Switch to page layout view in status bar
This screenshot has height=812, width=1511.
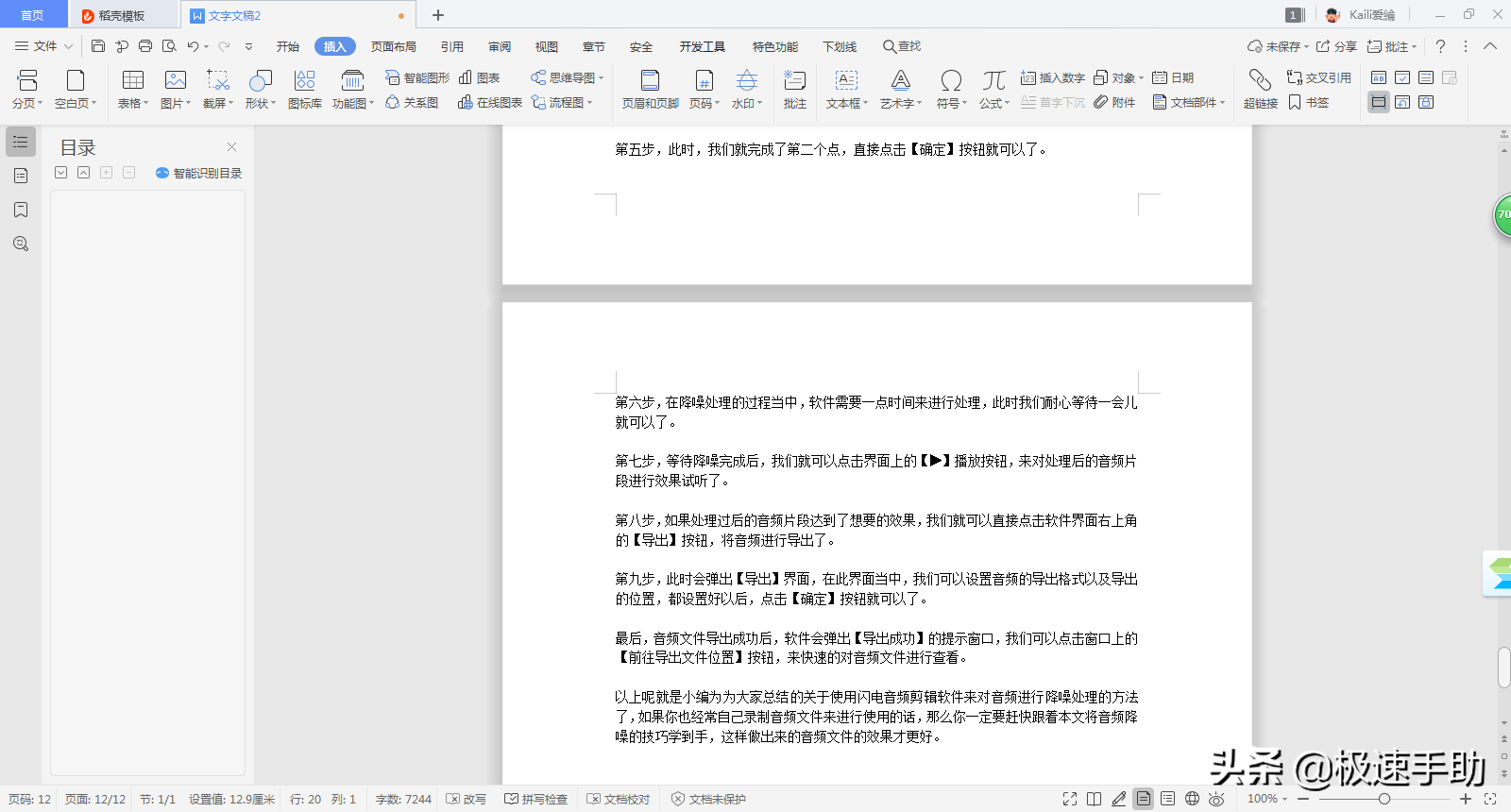point(1144,799)
